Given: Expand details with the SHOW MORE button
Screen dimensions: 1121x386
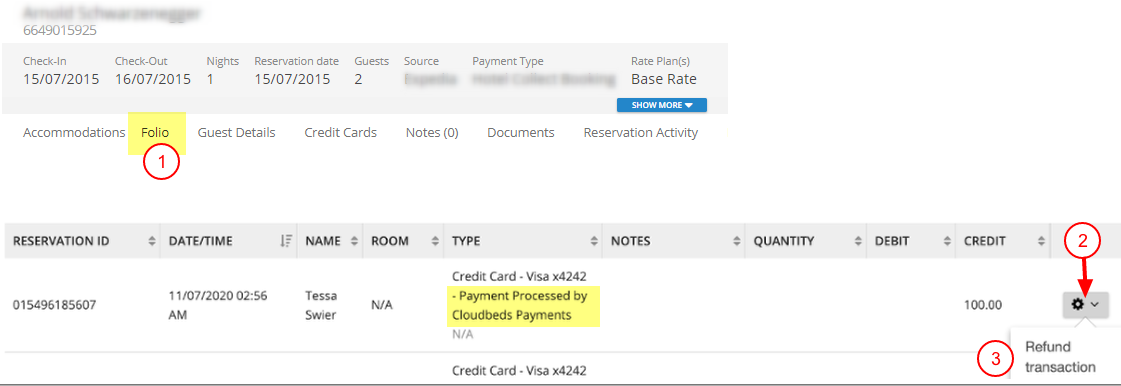Looking at the screenshot, I should tap(662, 105).
